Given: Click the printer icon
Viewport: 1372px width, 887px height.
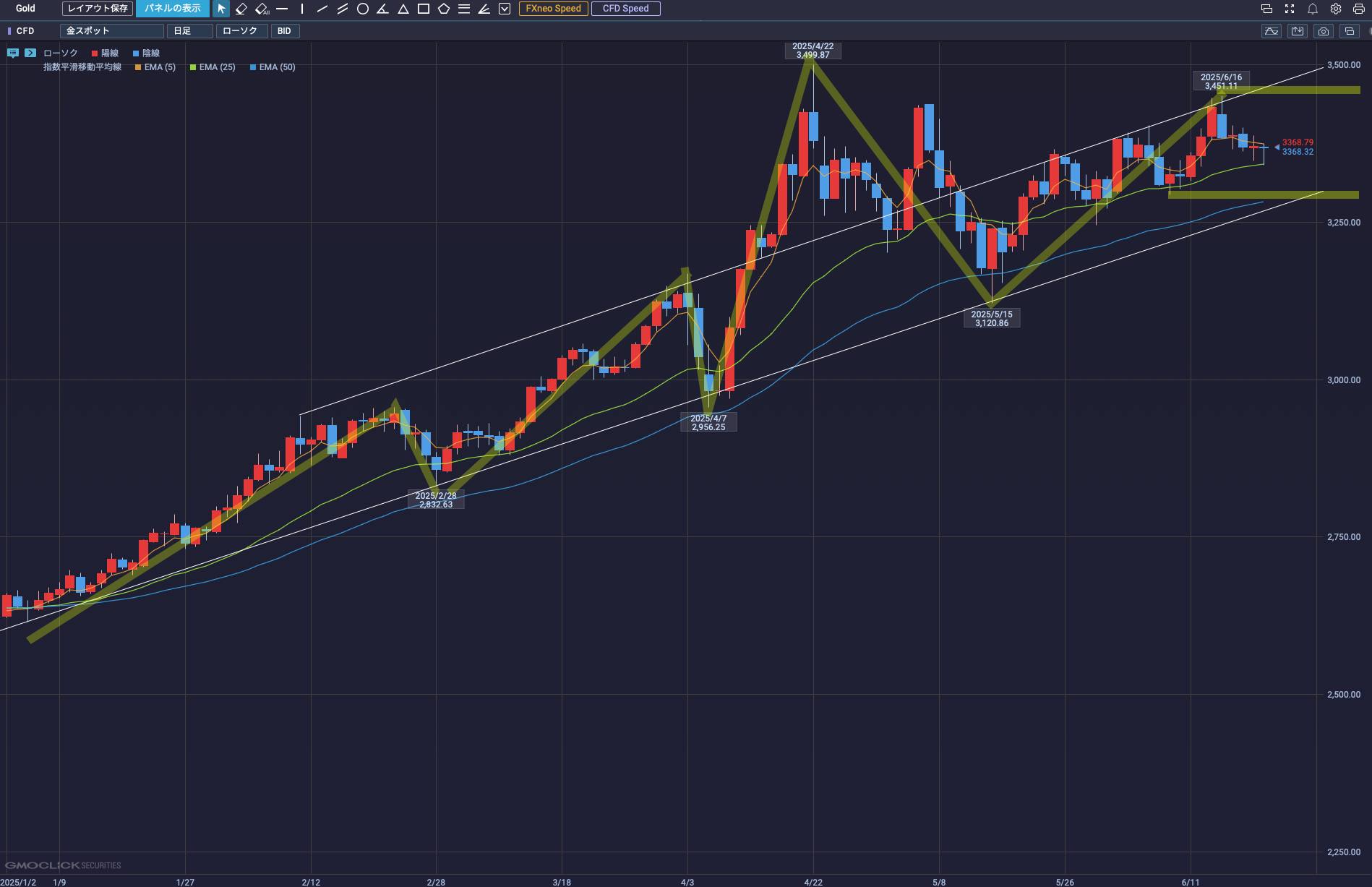Looking at the screenshot, I should pos(1359,9).
